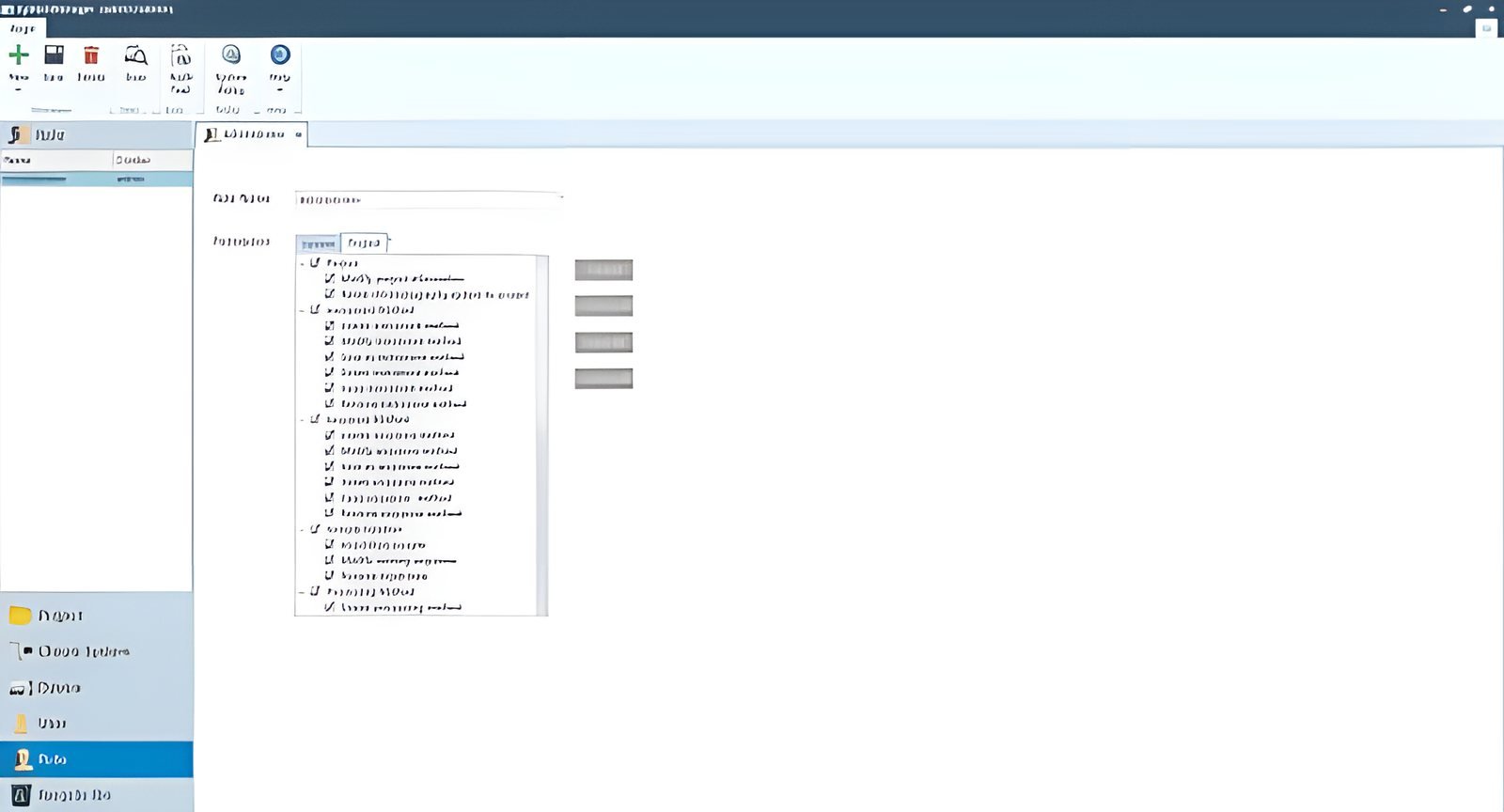Collapse the last visible tree group
1504x812 pixels.
coord(302,592)
